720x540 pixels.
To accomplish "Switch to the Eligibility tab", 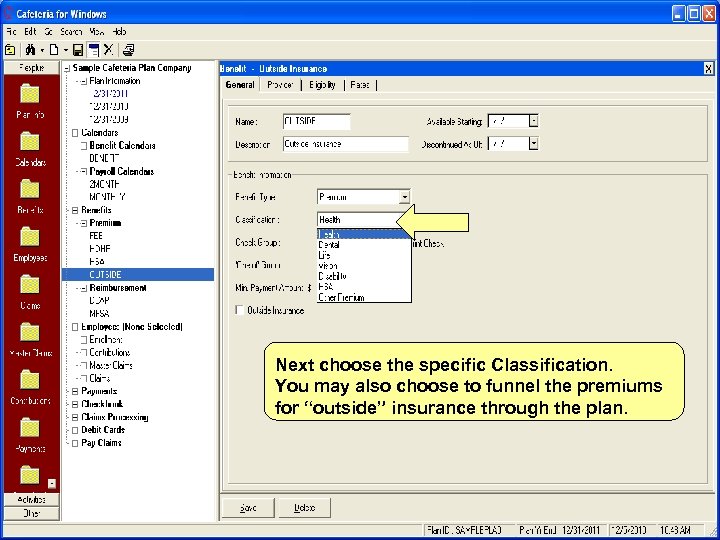I will pyautogui.click(x=322, y=85).
